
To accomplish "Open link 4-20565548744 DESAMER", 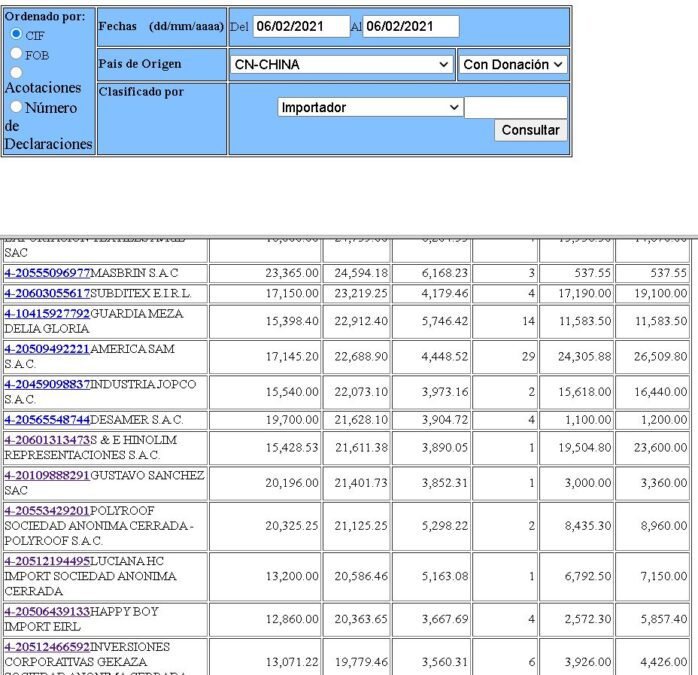I will tap(47, 419).
